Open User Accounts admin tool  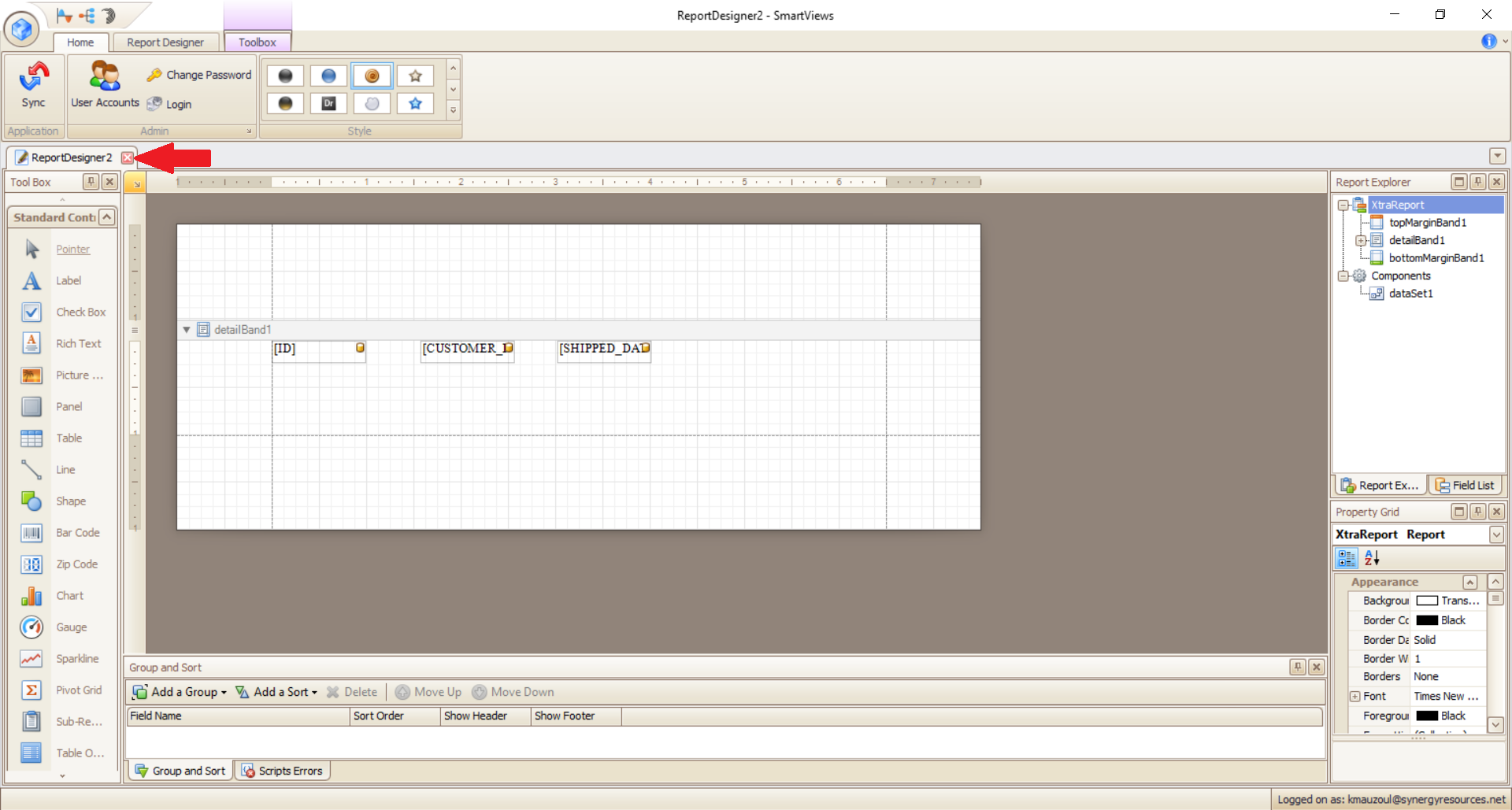point(105,85)
